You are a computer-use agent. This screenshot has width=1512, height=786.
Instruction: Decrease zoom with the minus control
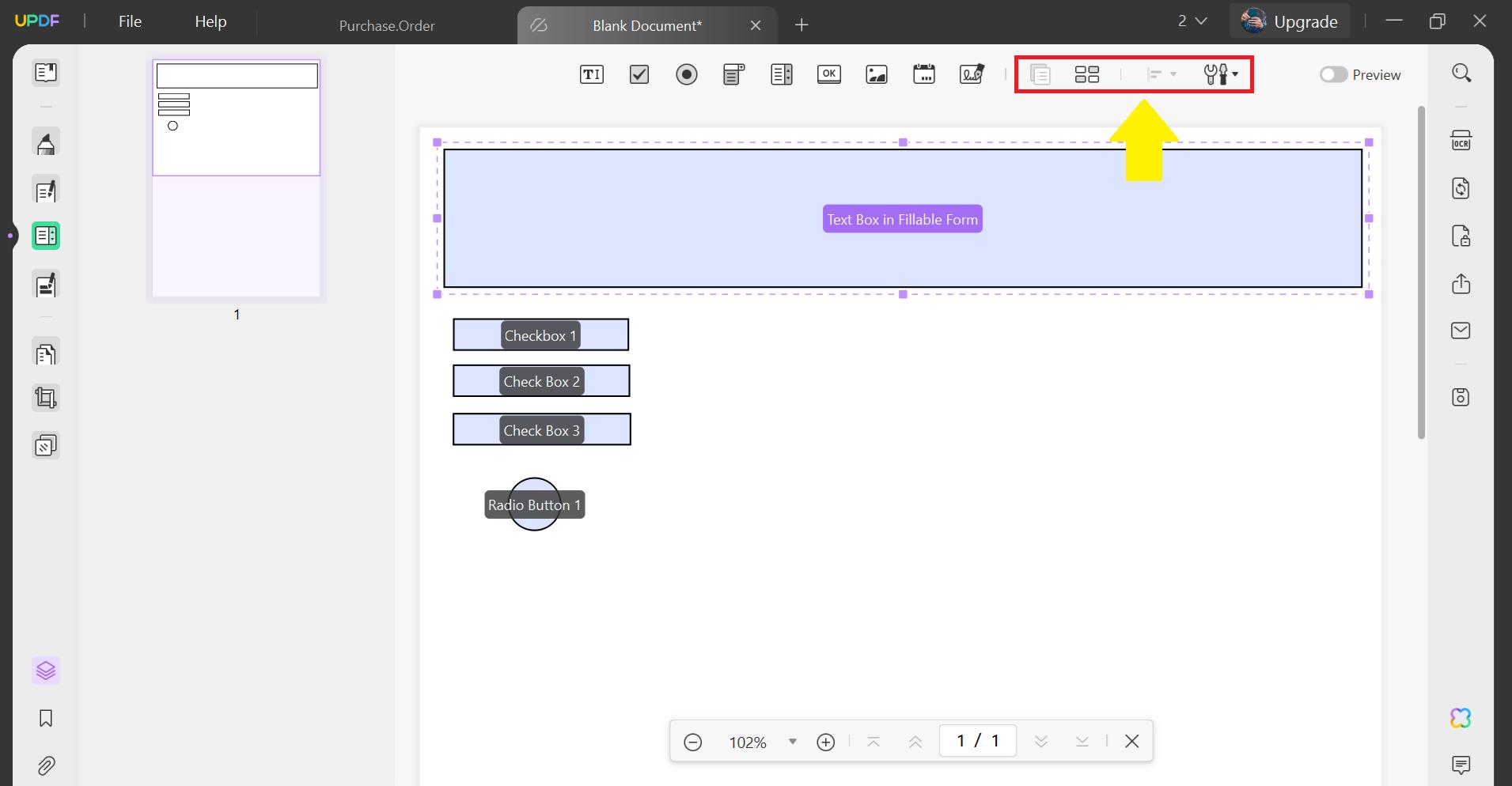(x=692, y=741)
